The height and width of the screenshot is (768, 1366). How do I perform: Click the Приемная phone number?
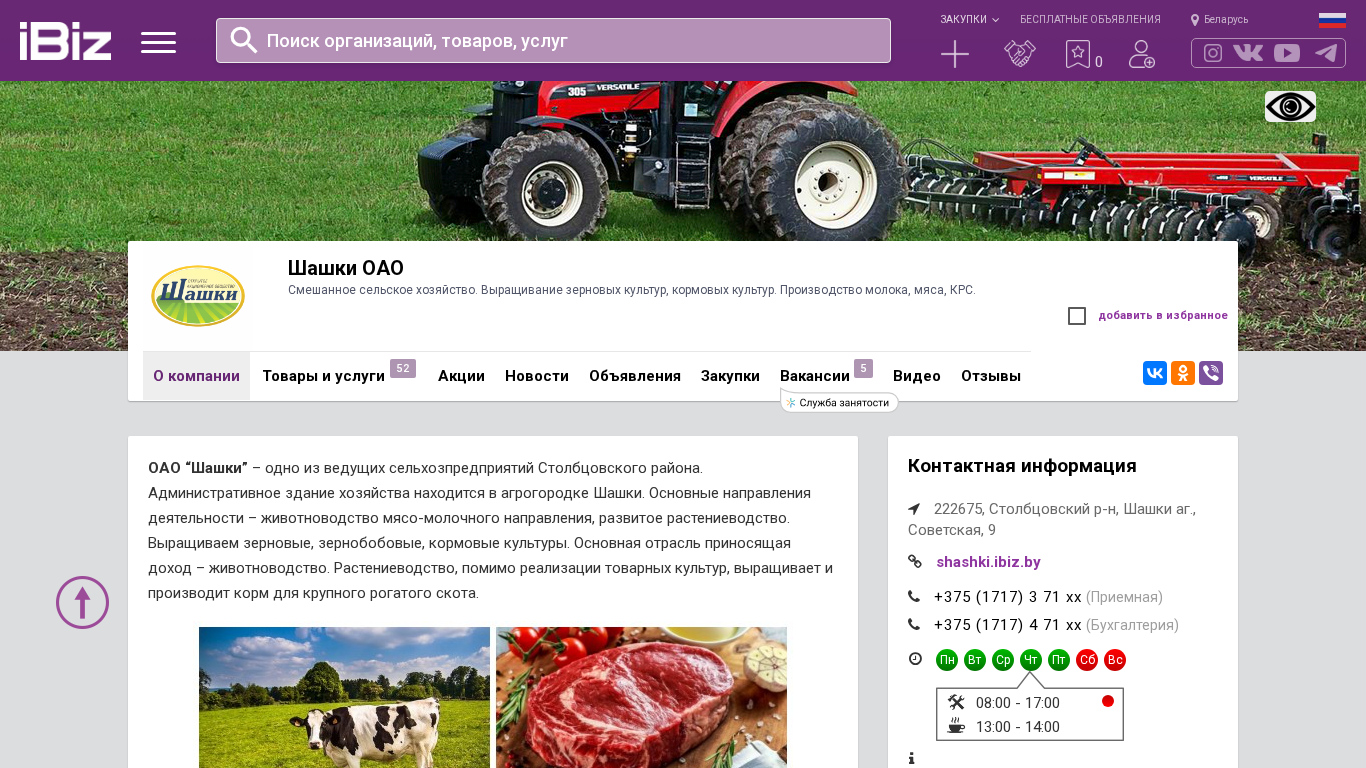click(1008, 597)
